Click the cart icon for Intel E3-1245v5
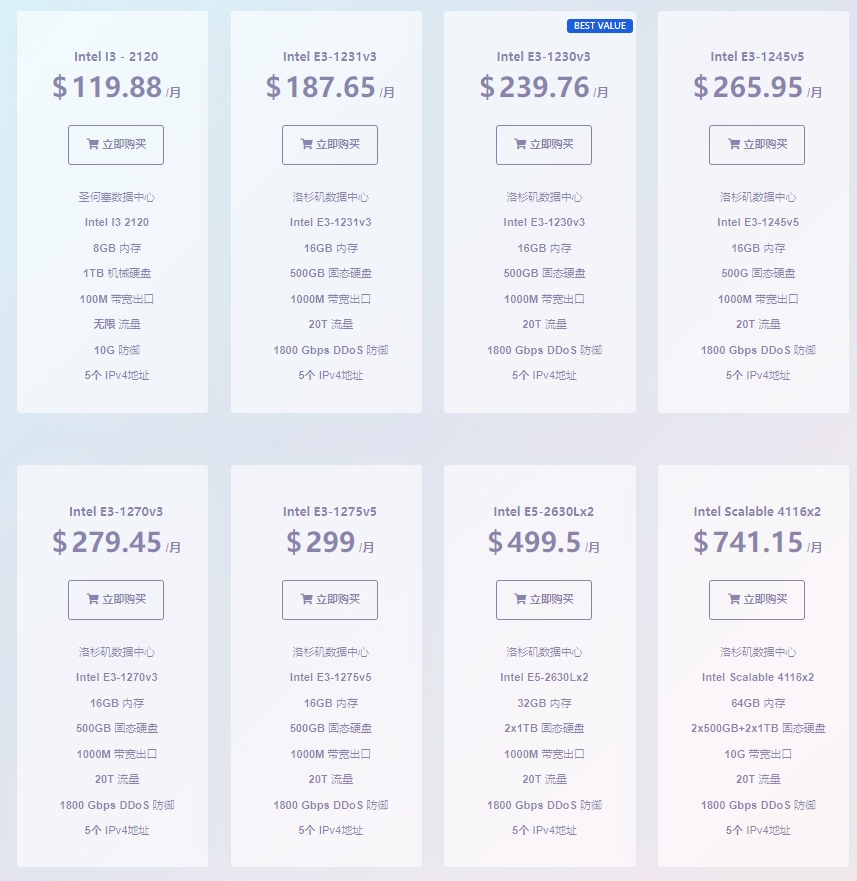The image size is (857, 881). point(734,144)
